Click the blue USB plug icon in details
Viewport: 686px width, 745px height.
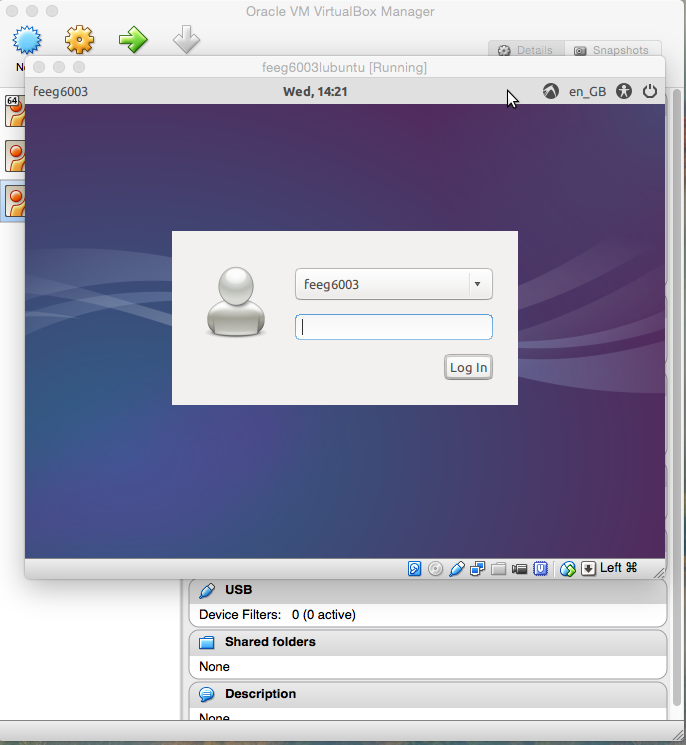(x=207, y=591)
